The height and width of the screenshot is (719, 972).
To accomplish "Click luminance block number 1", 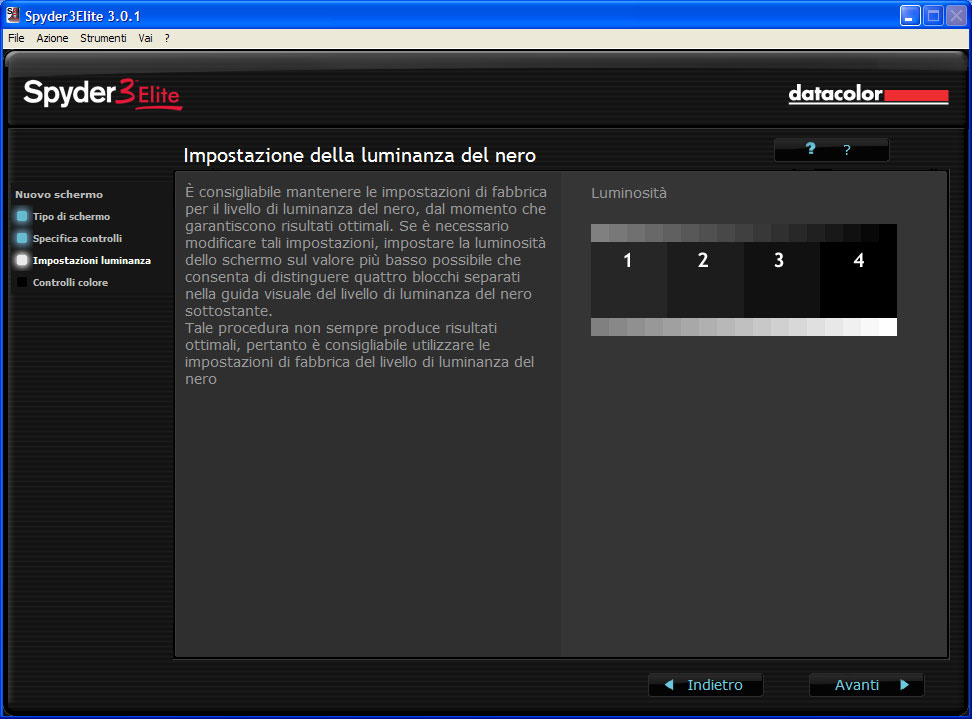I will (x=629, y=280).
